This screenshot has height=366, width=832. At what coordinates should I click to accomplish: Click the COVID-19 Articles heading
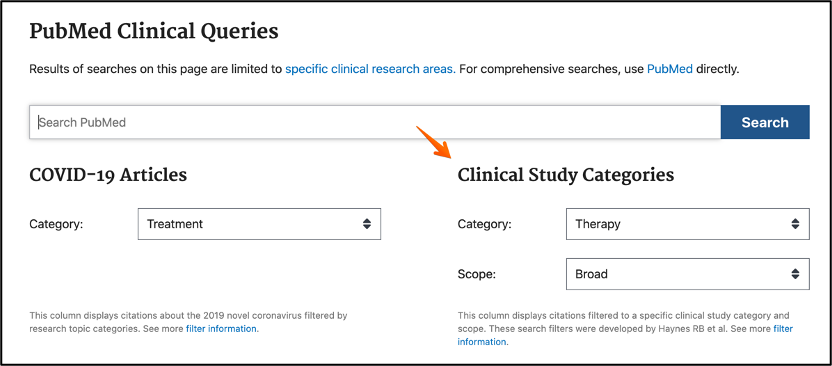tap(108, 175)
